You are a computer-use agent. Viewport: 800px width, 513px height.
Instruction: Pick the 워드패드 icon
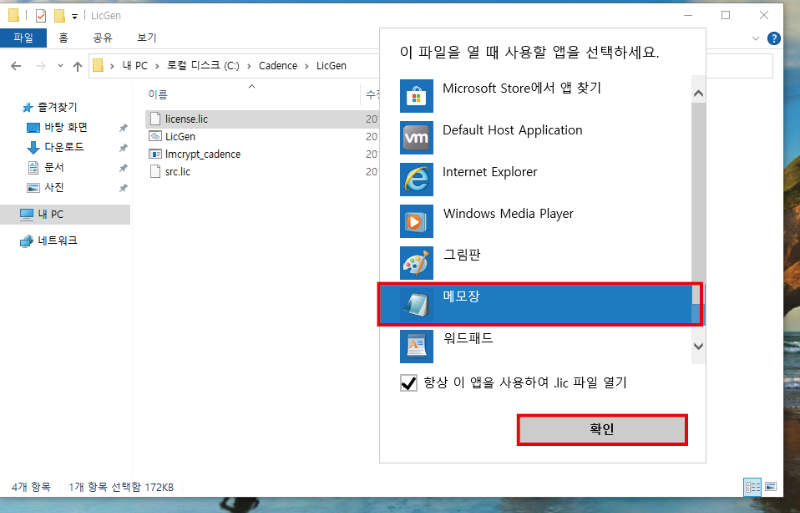pyautogui.click(x=416, y=347)
